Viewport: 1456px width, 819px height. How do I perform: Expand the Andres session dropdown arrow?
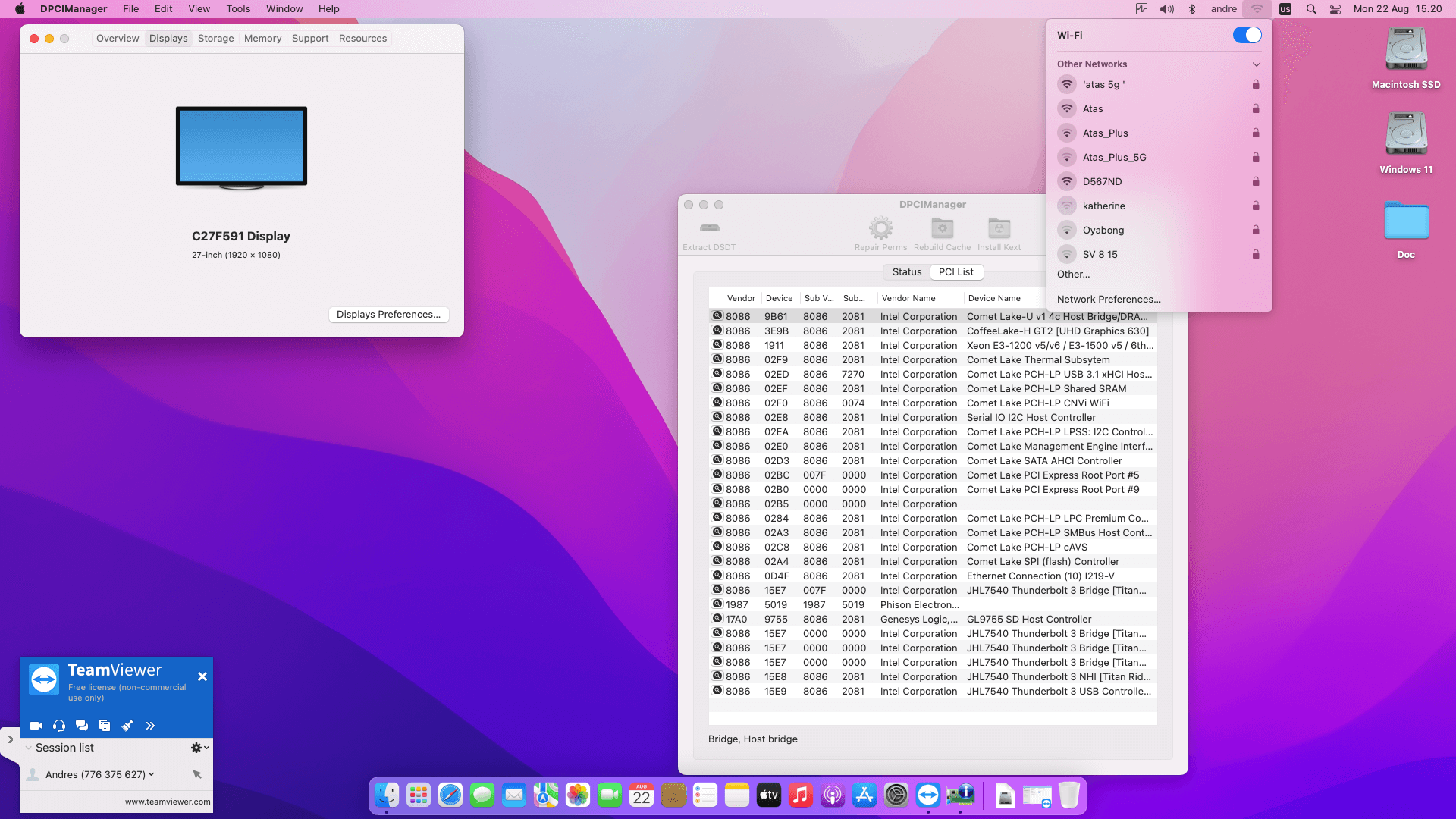coord(152,774)
